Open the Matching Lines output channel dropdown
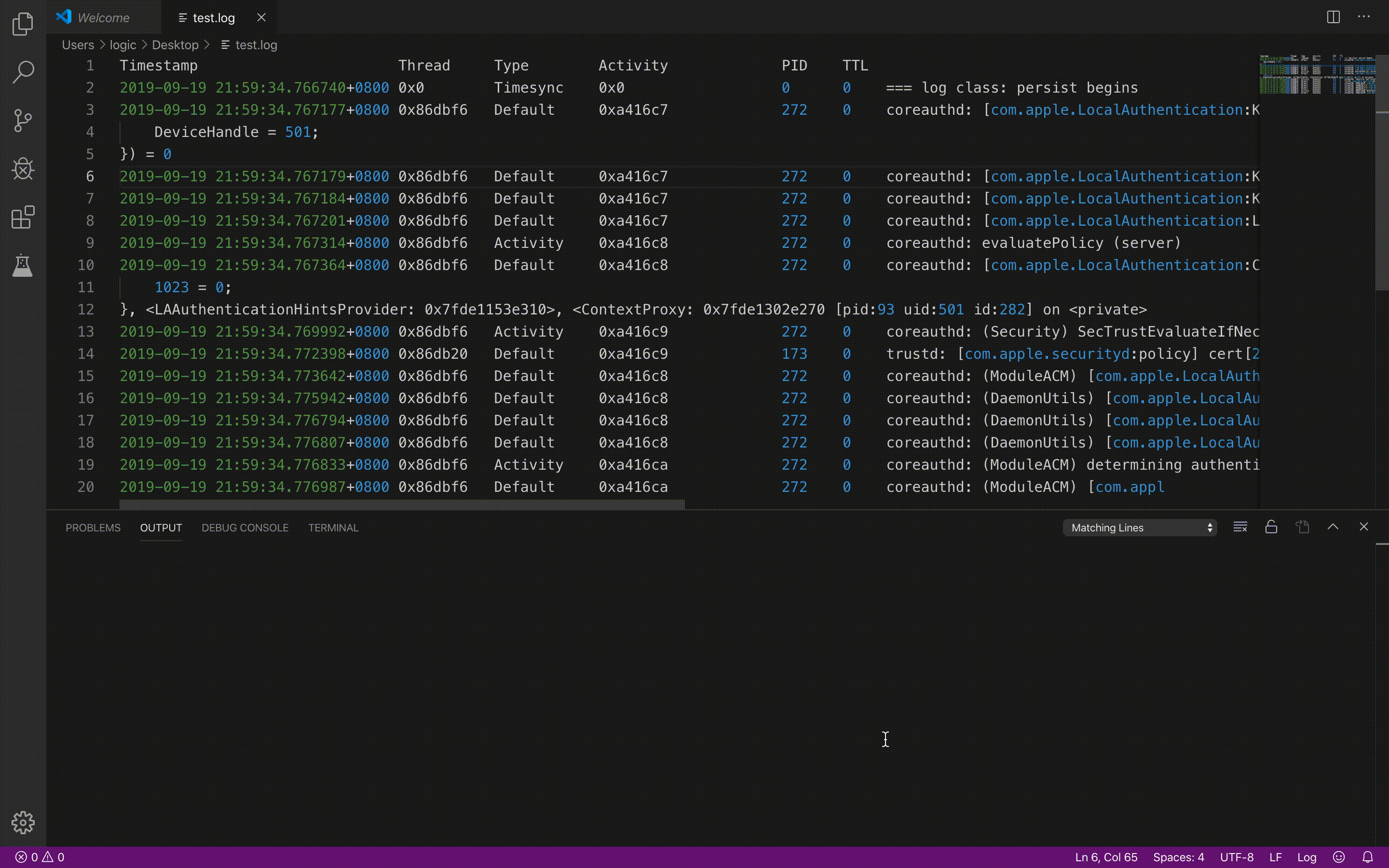1389x868 pixels. point(1139,528)
